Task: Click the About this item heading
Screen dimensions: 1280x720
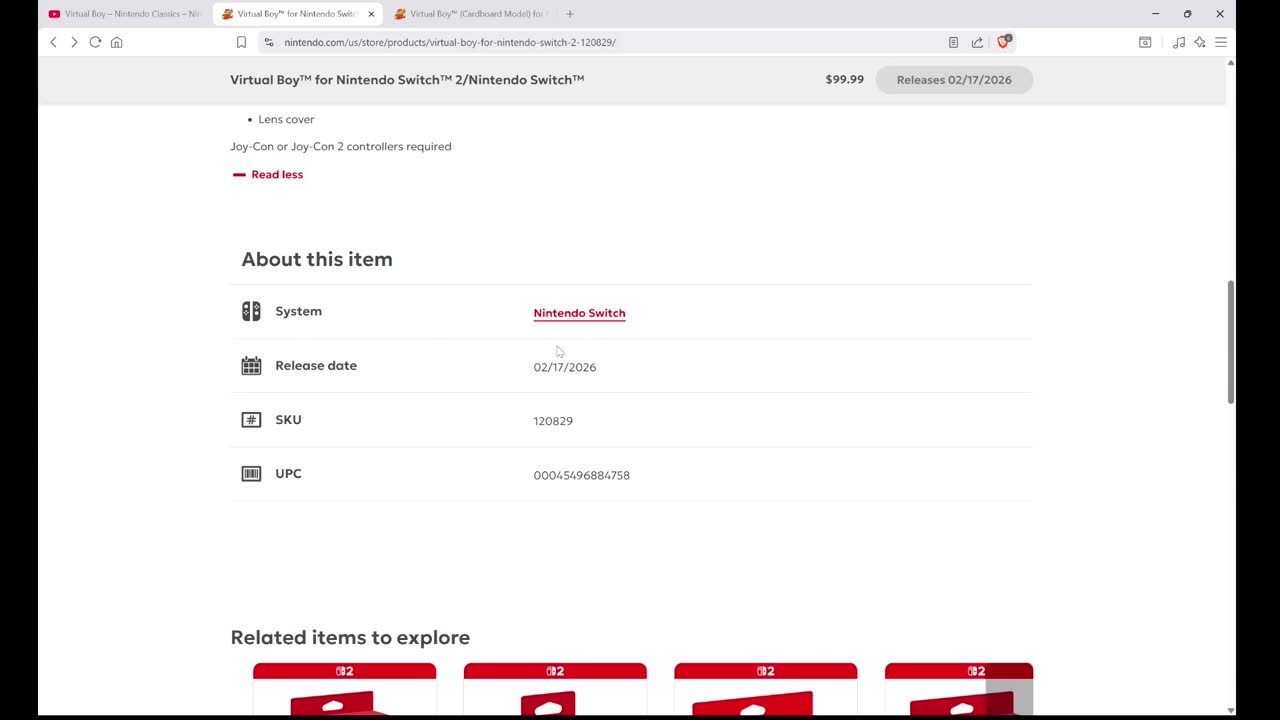Action: pyautogui.click(x=317, y=259)
